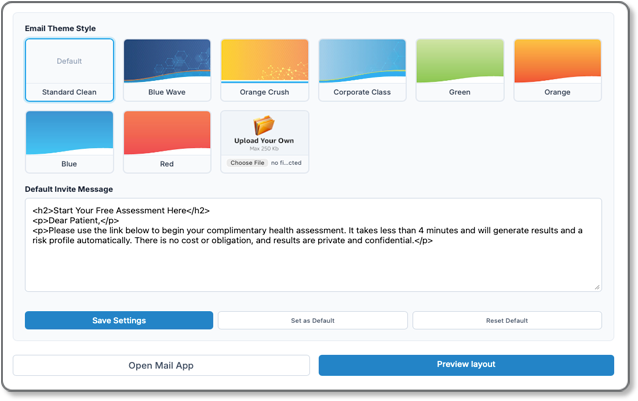This screenshot has width=638, height=401.
Task: Choose the Green theme style
Action: pyautogui.click(x=460, y=70)
